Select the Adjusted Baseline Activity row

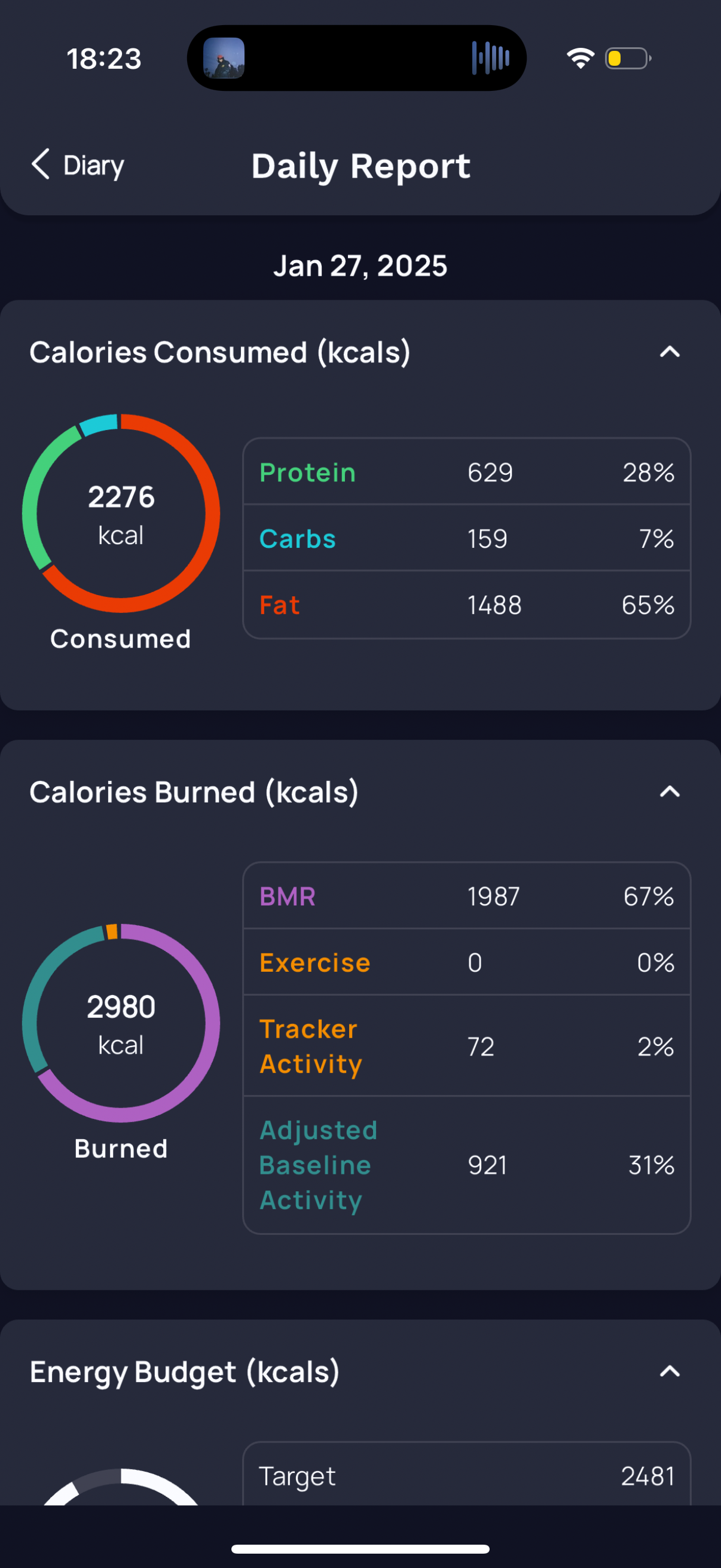pyautogui.click(x=467, y=1165)
